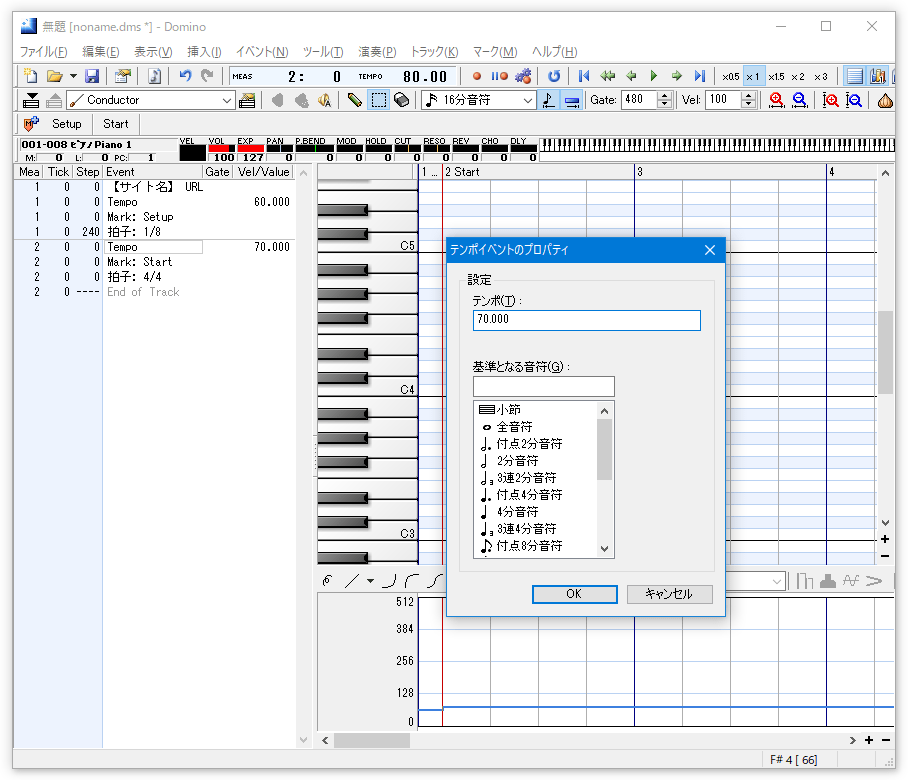Jump to the Start mark button
This screenshot has width=908, height=780.
pos(115,124)
